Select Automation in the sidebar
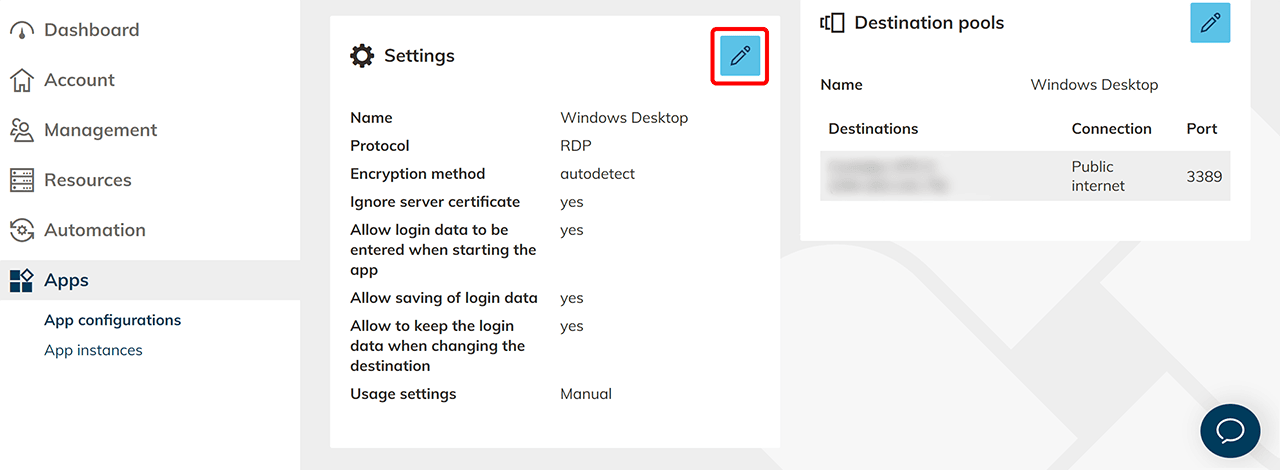This screenshot has height=470, width=1280. [x=94, y=230]
